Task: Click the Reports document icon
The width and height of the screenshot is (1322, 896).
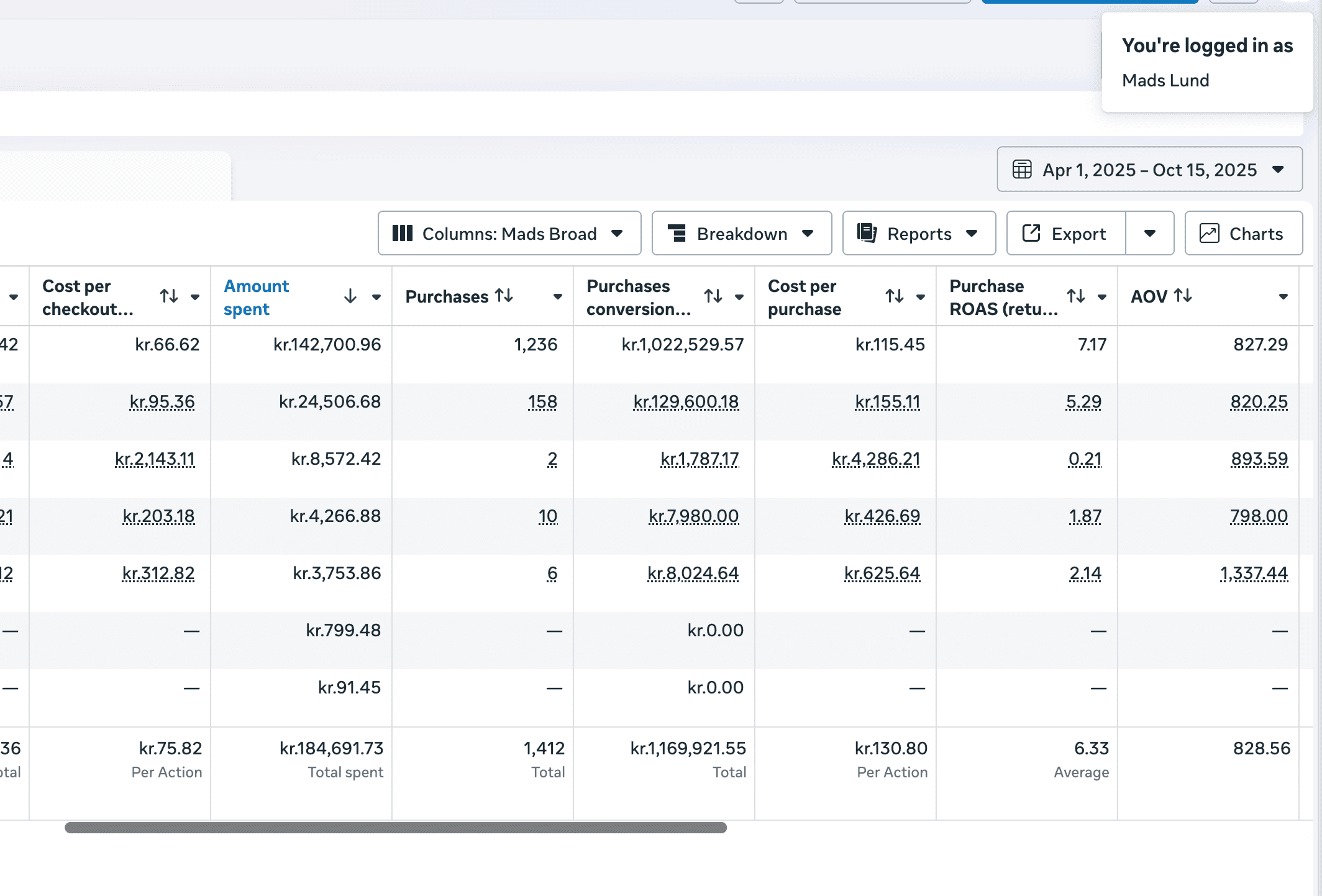Action: pyautogui.click(x=867, y=234)
